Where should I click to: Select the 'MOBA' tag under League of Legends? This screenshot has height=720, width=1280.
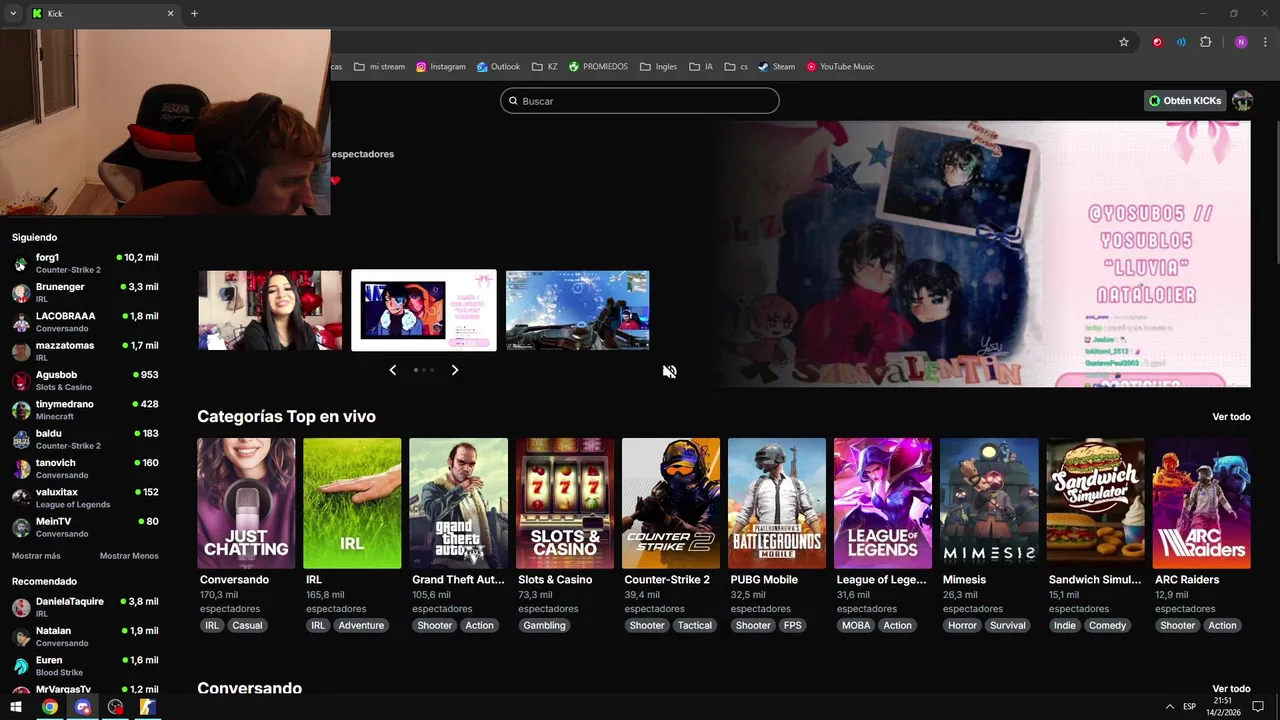(x=856, y=626)
